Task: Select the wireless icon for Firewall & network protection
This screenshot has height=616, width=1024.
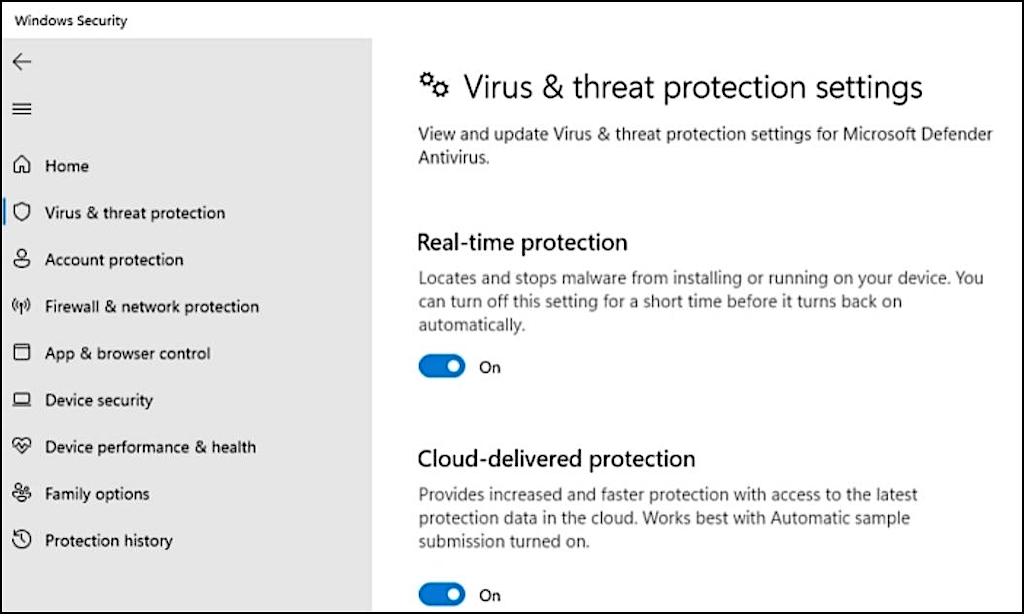Action: (x=21, y=306)
